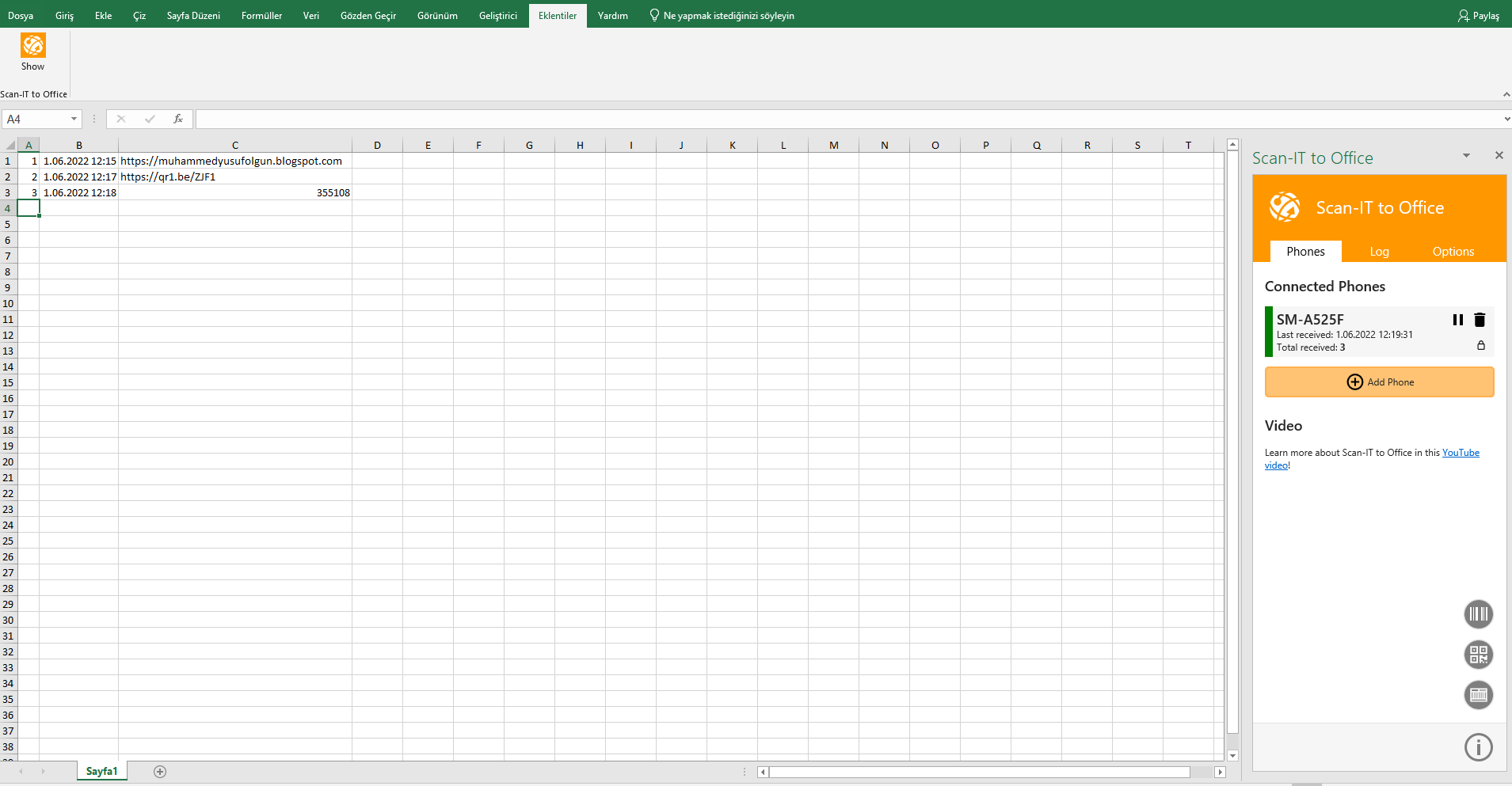Click the Scan-IT to Office Show icon
1512x786 pixels.
click(x=33, y=52)
